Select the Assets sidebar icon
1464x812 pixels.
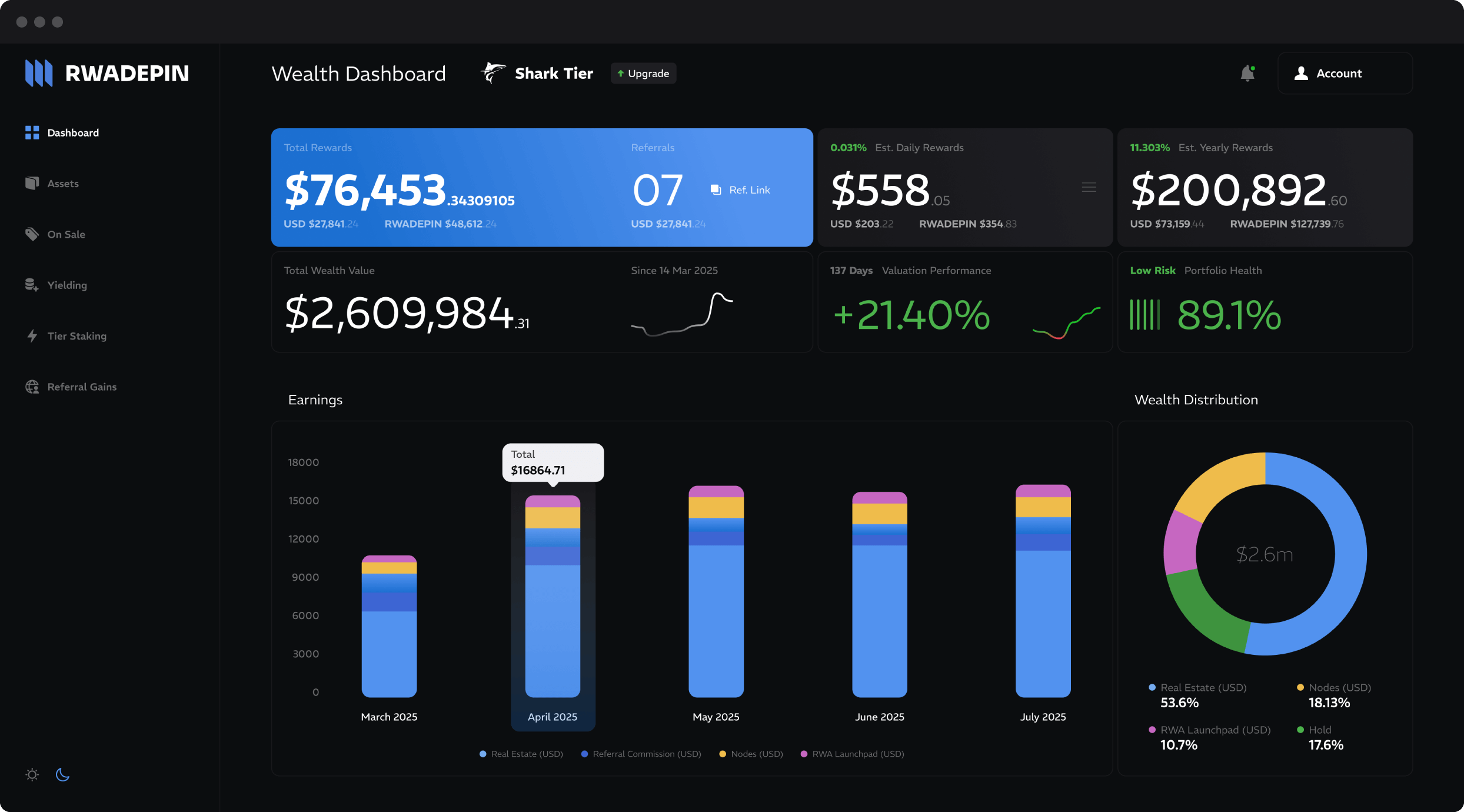click(32, 182)
